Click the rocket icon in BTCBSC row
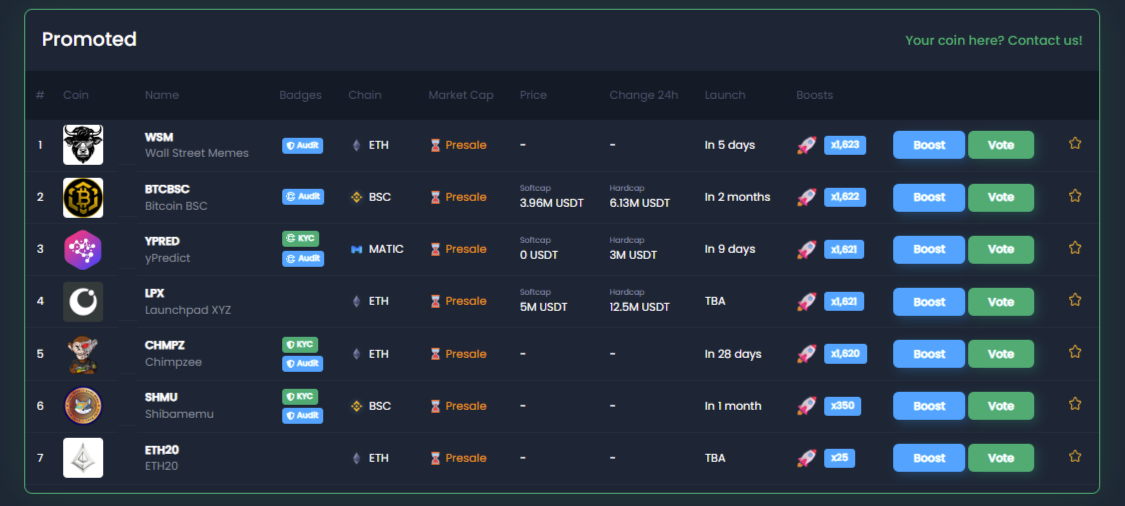The width and height of the screenshot is (1125, 506). pyautogui.click(x=806, y=197)
